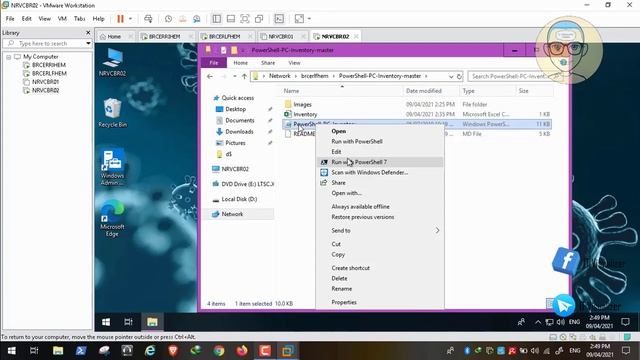Expand the address bar history dropdown
The image size is (640, 360).
coord(451,76)
